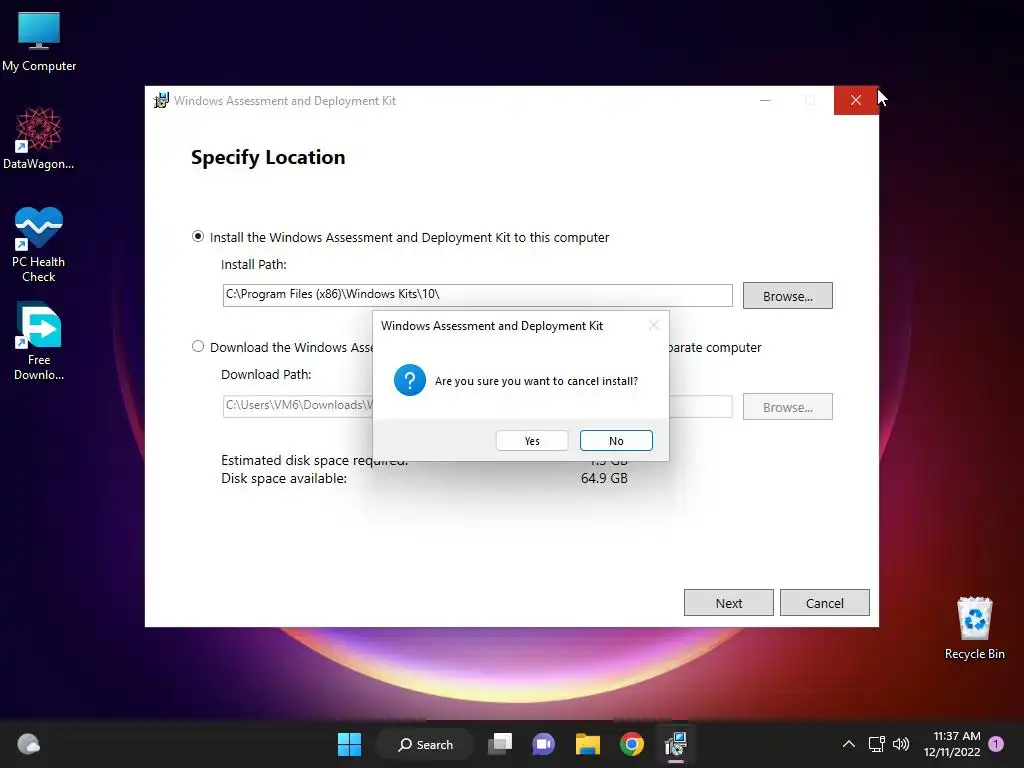Screen dimensions: 1024x768
Task: Open the Windows Start menu
Action: 349,744
